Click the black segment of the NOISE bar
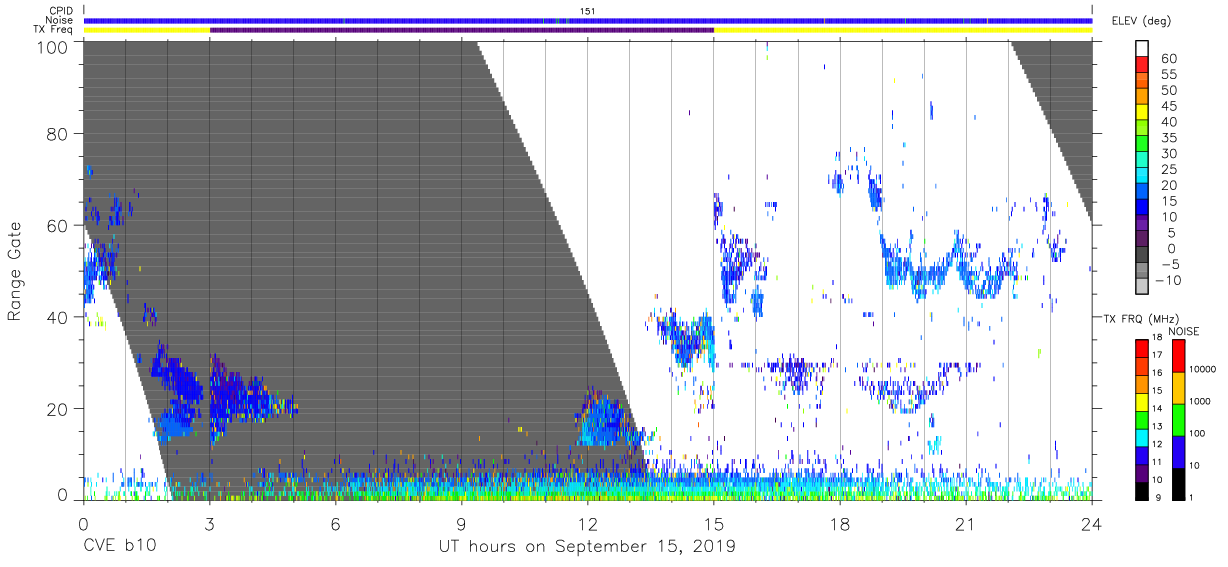This screenshot has width=1228, height=567. (1178, 484)
